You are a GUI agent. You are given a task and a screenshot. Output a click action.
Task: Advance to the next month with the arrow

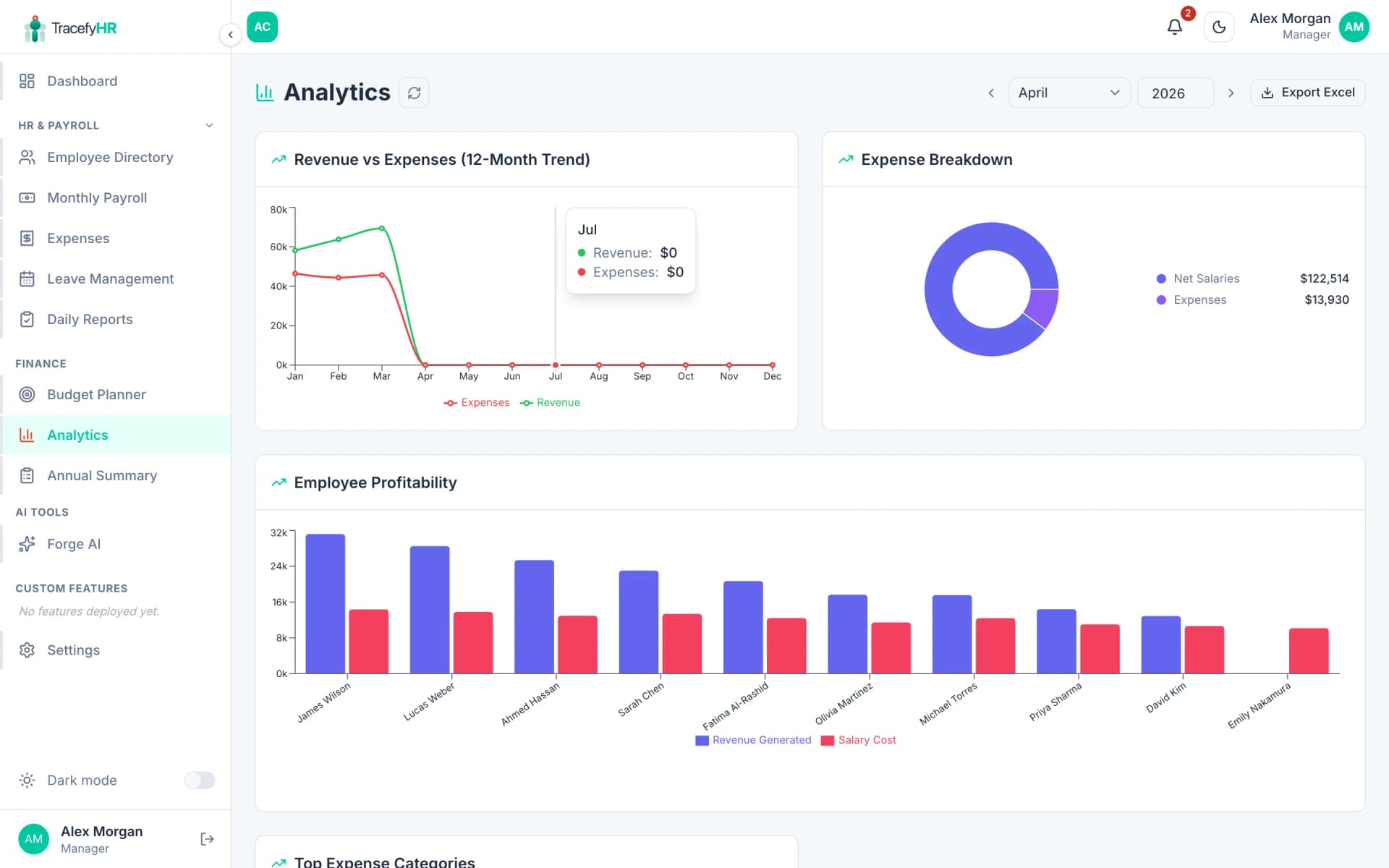pos(1231,93)
